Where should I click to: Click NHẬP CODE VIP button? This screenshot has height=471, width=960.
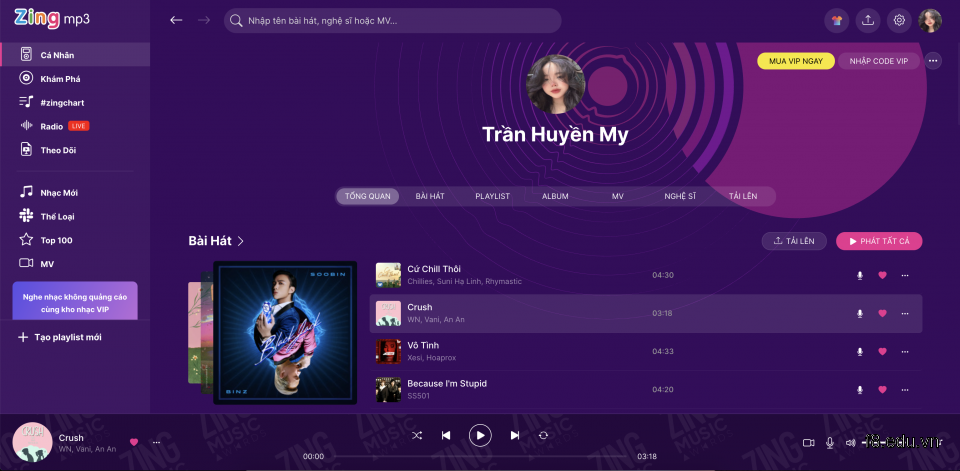click(879, 61)
